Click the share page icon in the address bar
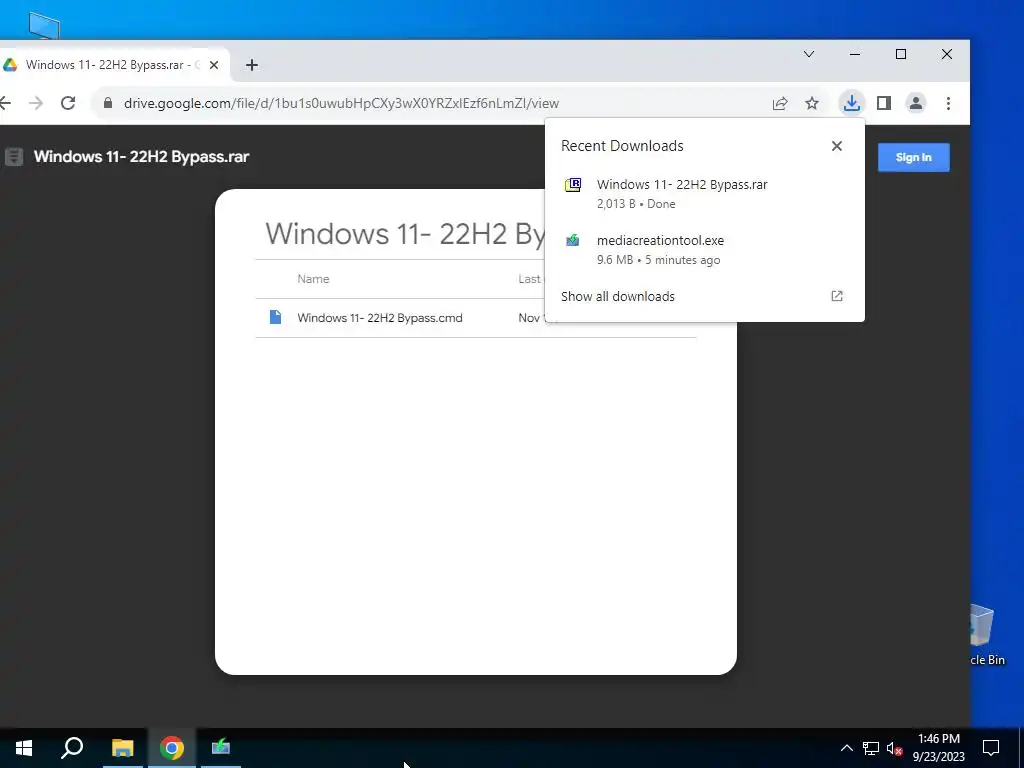1024x768 pixels. pos(780,103)
